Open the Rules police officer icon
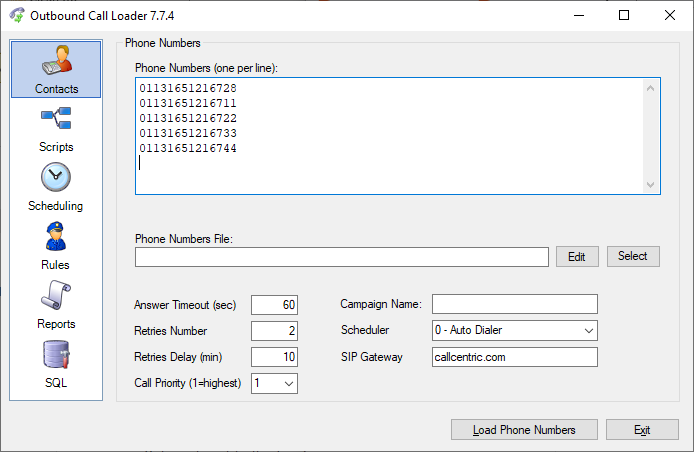 56,238
